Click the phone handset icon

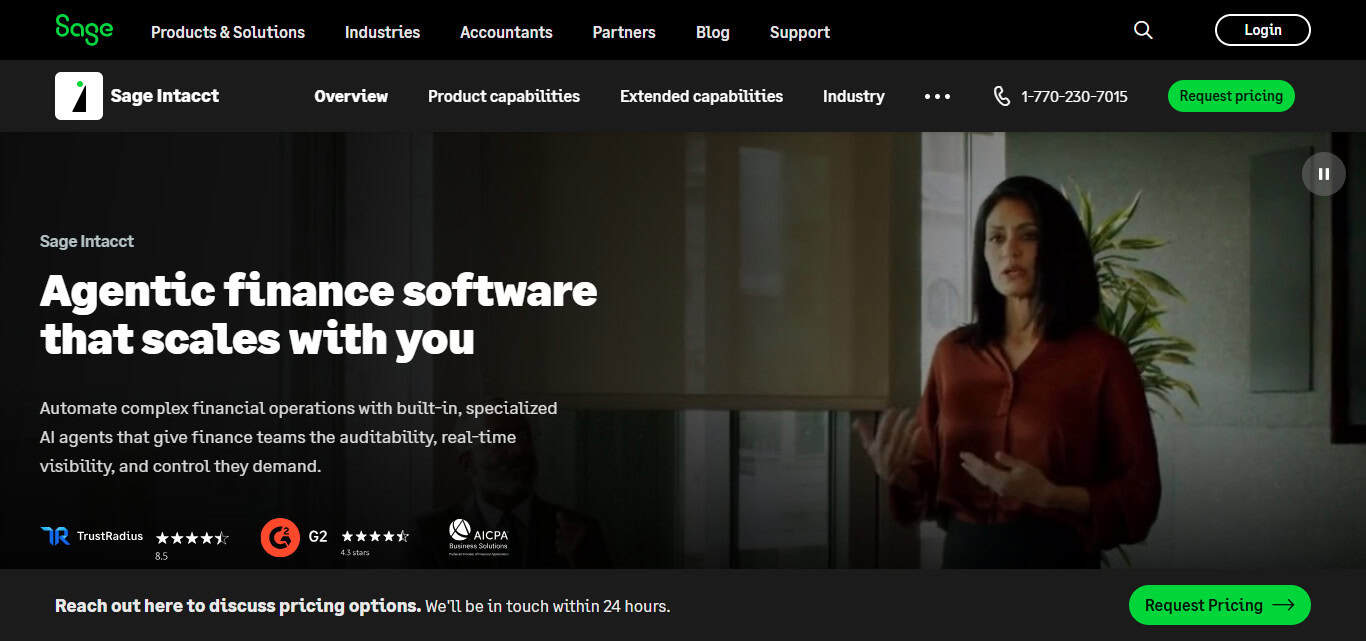point(1001,96)
